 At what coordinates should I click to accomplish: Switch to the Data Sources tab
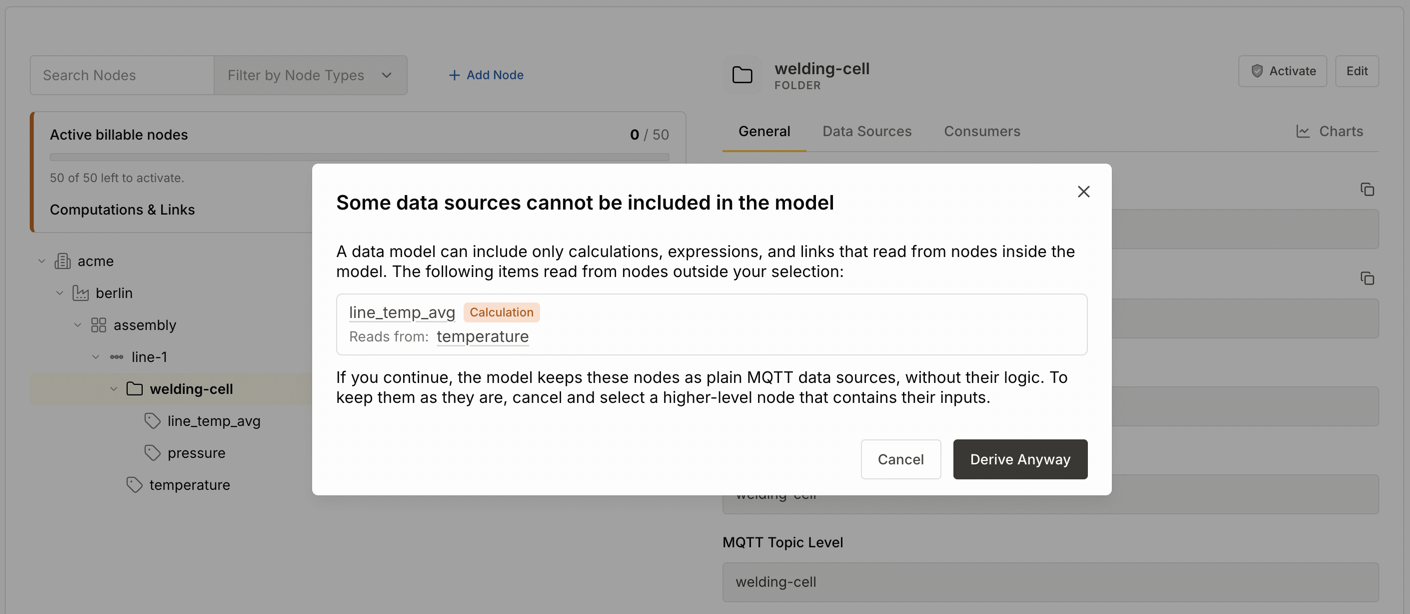pos(867,132)
